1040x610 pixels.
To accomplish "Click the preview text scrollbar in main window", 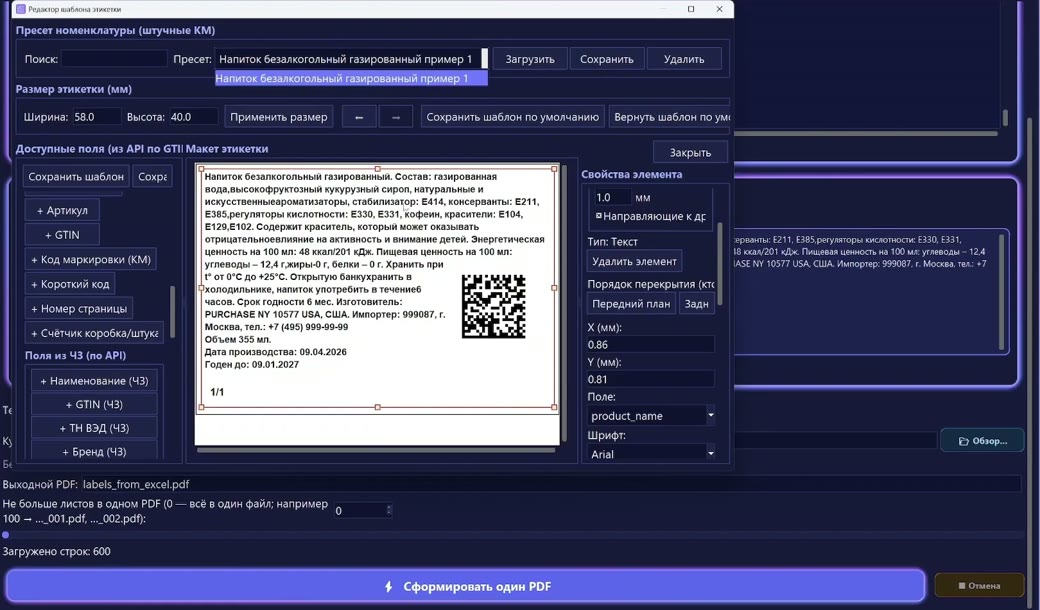I will [x=1002, y=292].
